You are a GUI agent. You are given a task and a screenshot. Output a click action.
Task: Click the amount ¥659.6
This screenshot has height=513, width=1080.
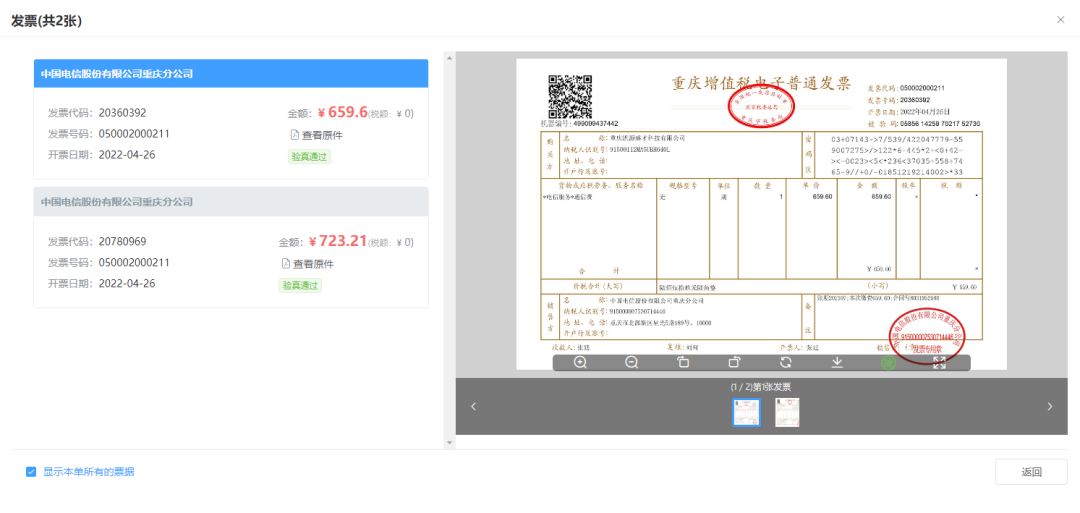342,113
